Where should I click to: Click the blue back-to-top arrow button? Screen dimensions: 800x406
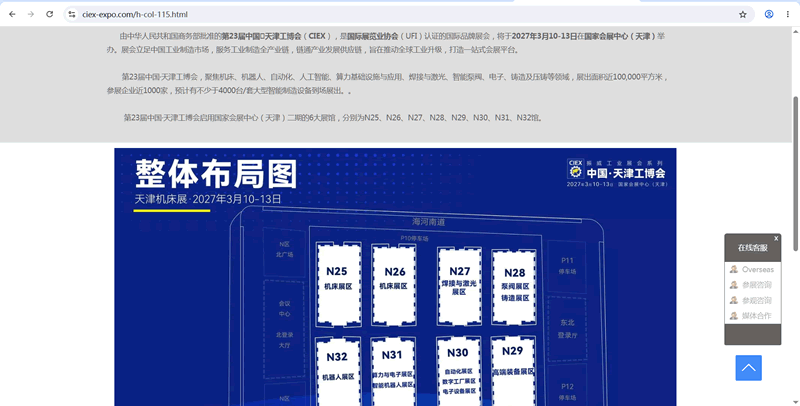pos(748,368)
